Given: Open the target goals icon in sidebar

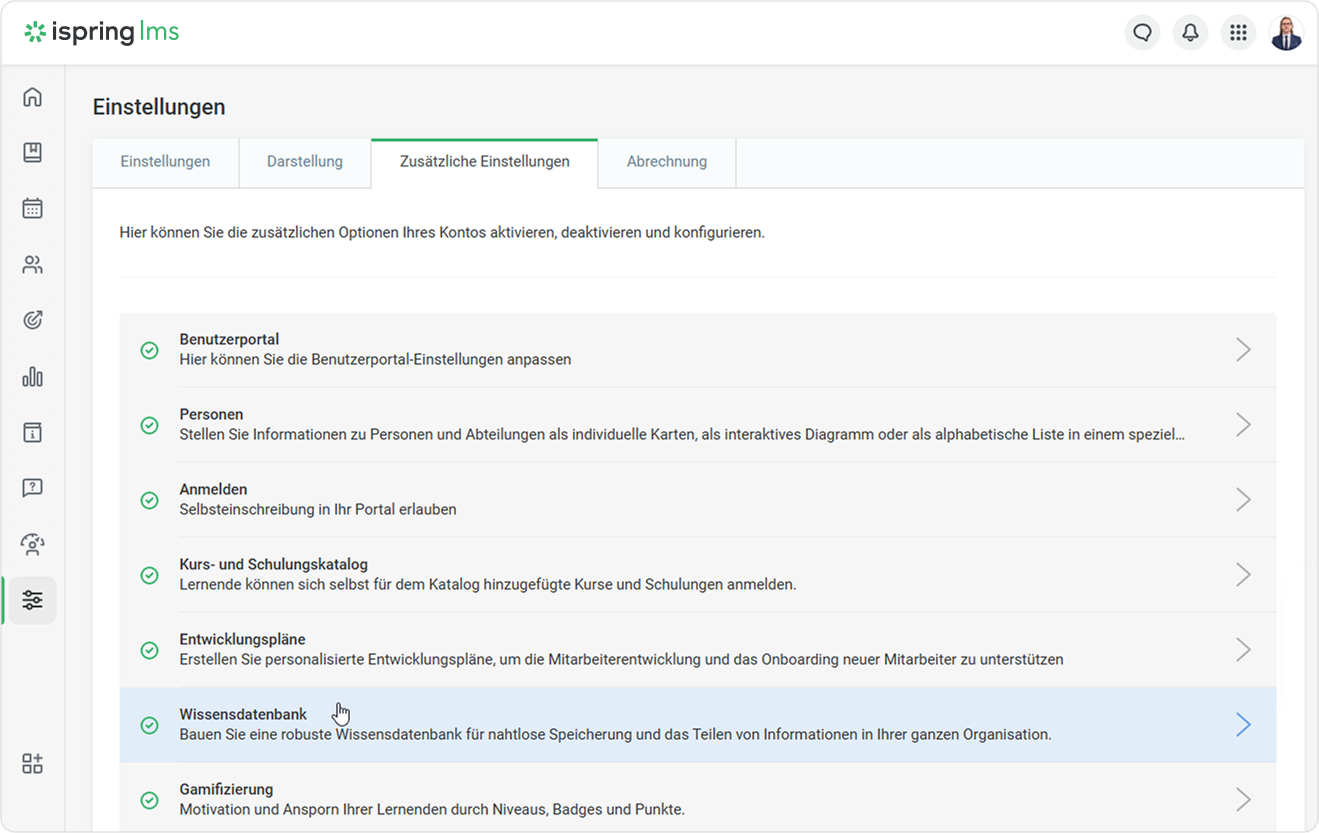Looking at the screenshot, I should [x=32, y=321].
